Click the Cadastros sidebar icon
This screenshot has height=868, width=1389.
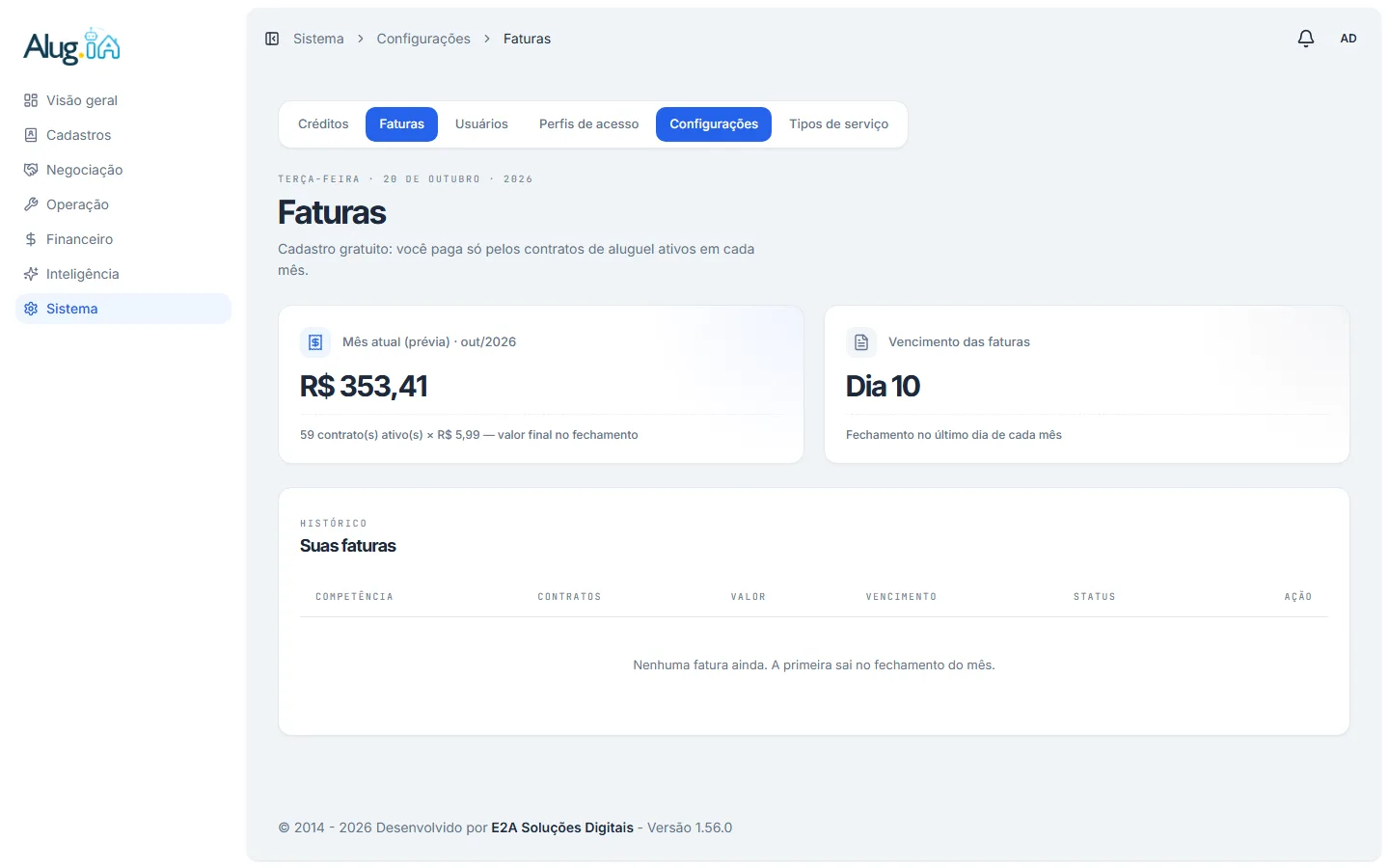tap(31, 135)
